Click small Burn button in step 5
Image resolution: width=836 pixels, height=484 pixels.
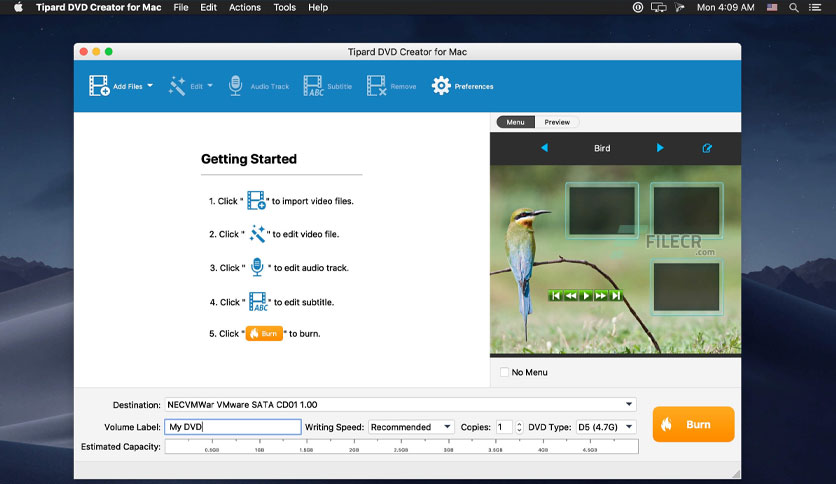(x=264, y=334)
